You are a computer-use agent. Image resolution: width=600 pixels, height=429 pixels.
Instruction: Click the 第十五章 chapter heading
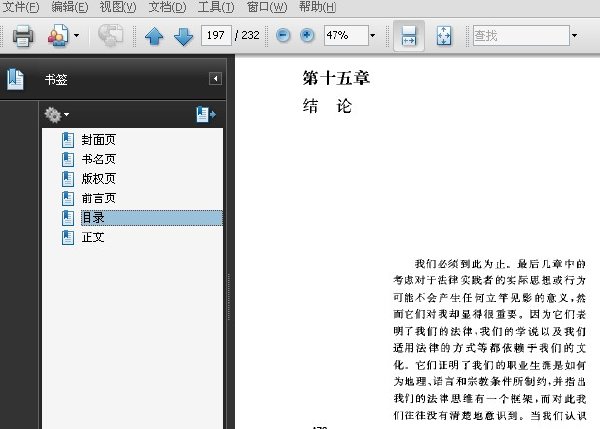tap(336, 78)
